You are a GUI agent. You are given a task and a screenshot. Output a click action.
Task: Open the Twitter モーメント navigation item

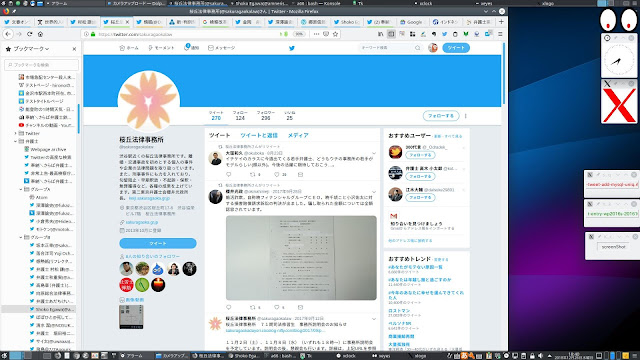pyautogui.click(x=161, y=48)
